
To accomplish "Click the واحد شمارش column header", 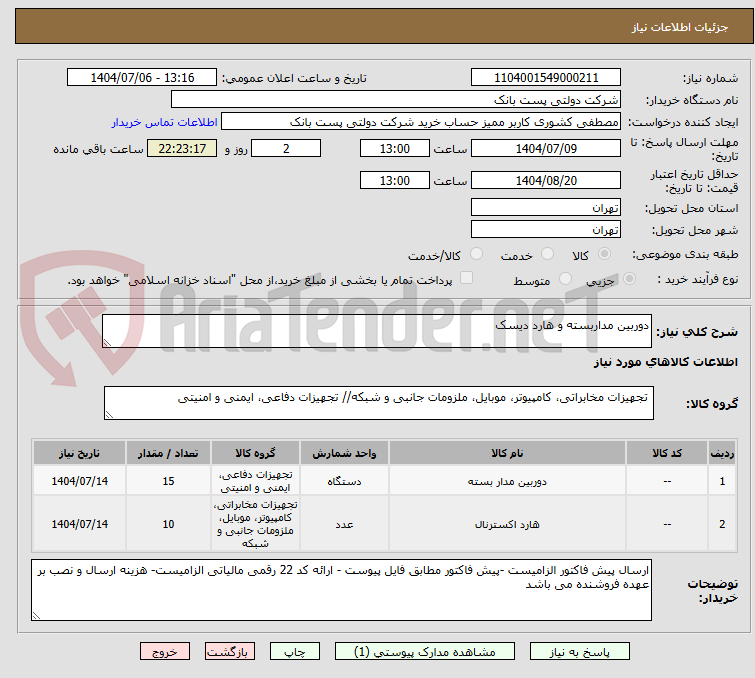I will [x=344, y=453].
